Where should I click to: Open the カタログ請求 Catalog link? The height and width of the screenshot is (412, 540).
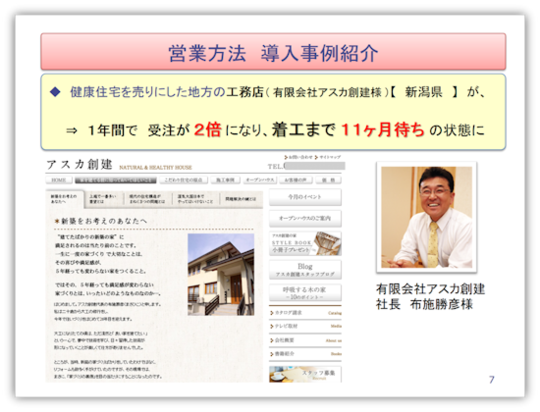click(x=306, y=313)
